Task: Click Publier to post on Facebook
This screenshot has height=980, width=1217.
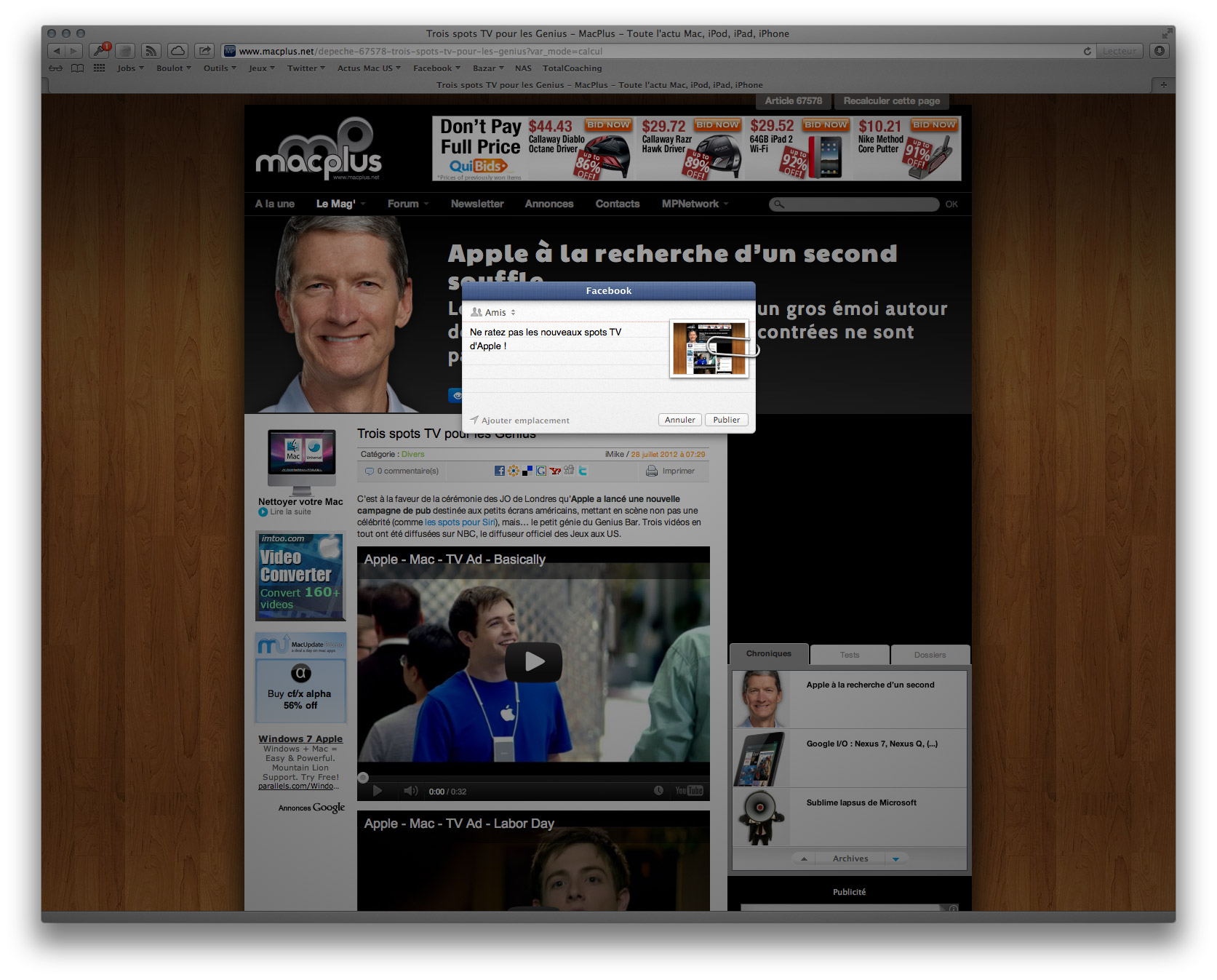Action: 726,420
